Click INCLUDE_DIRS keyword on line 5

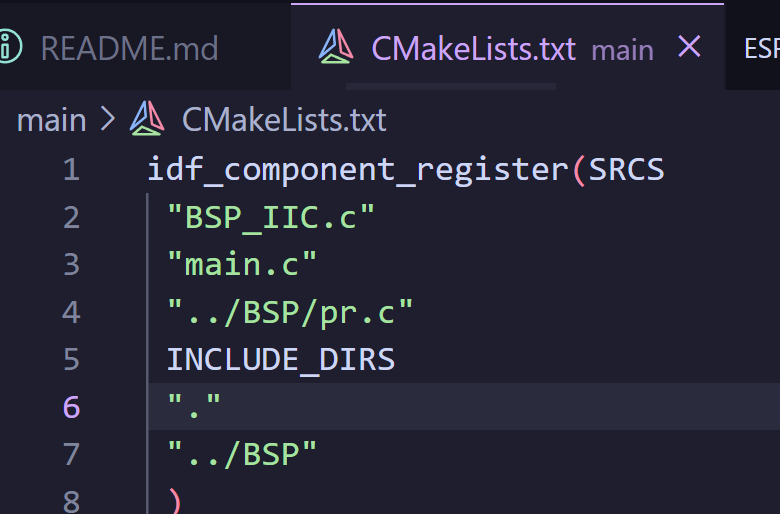pyautogui.click(x=281, y=360)
